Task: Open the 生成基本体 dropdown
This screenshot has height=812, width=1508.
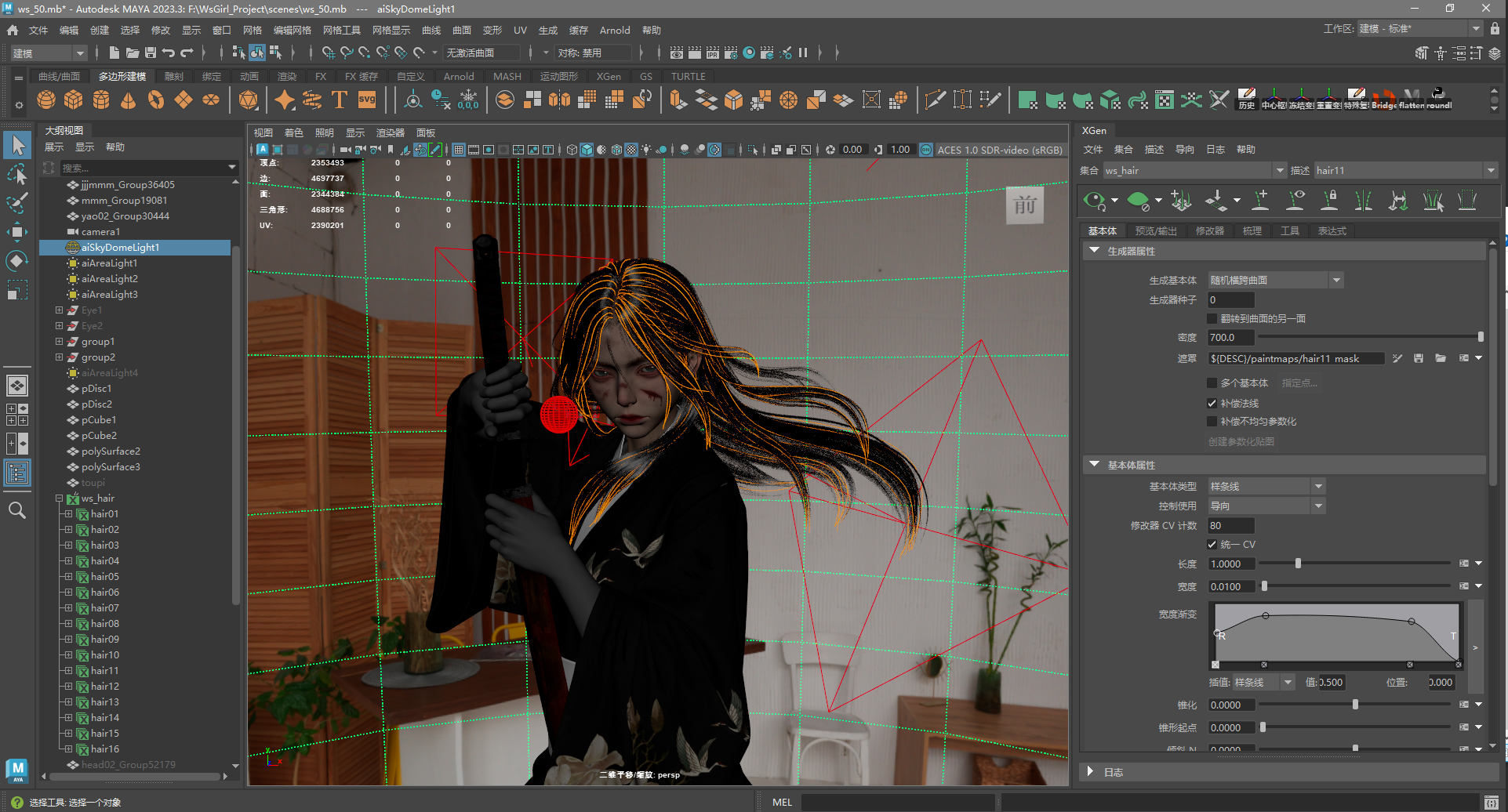Action: [x=1275, y=280]
